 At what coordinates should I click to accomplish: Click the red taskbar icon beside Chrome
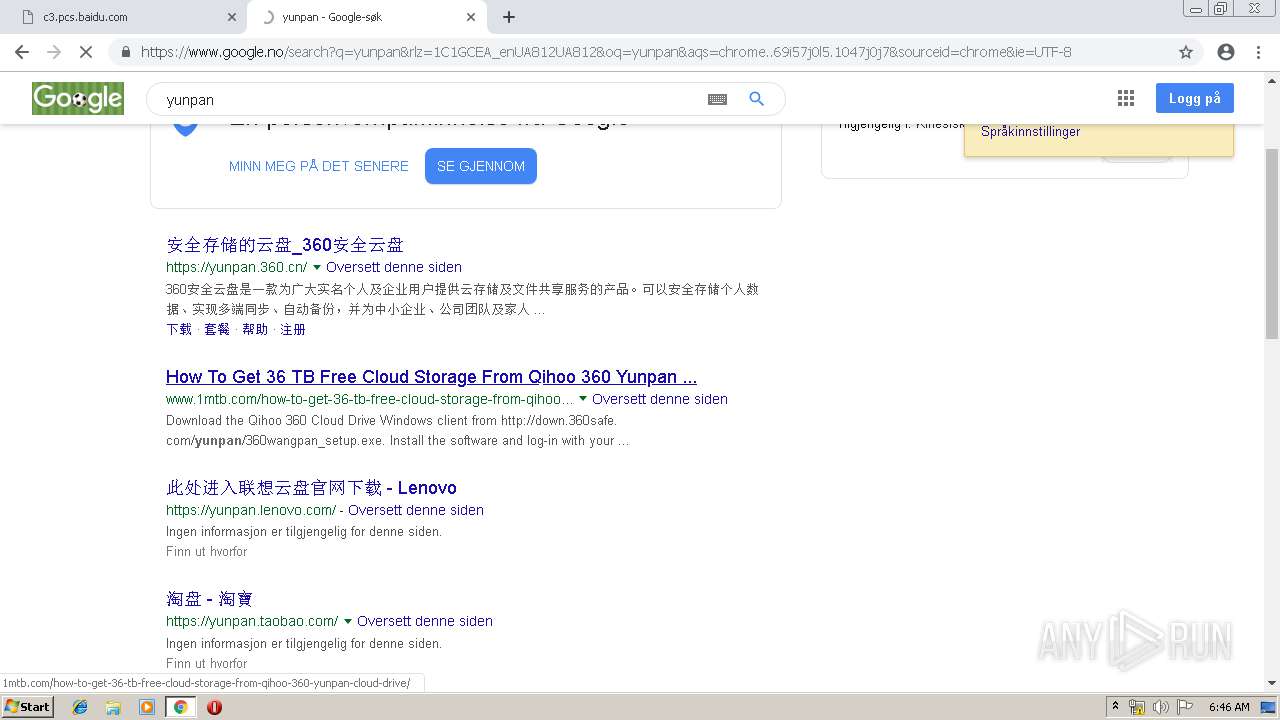[214, 707]
